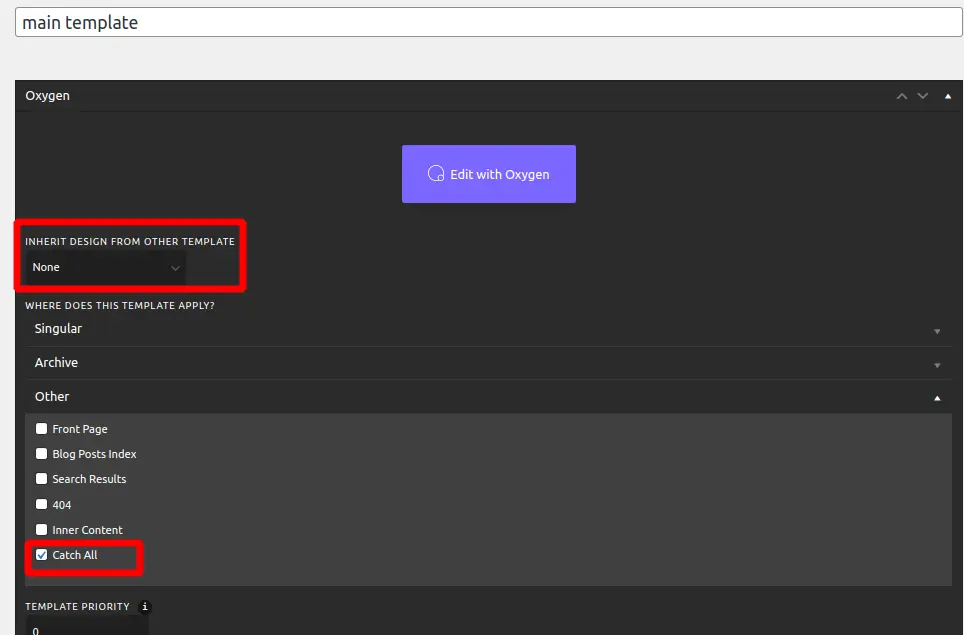Enable the 404 checkbox
This screenshot has width=964, height=635.
[x=42, y=504]
